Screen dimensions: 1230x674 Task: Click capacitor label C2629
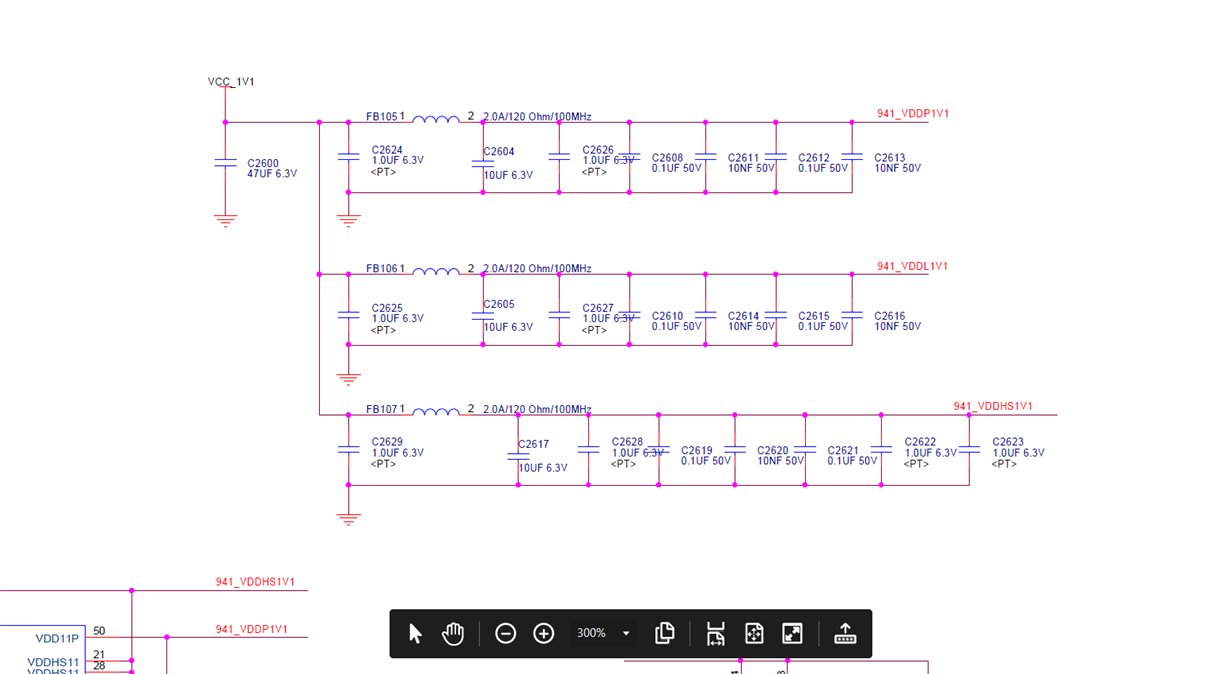387,442
